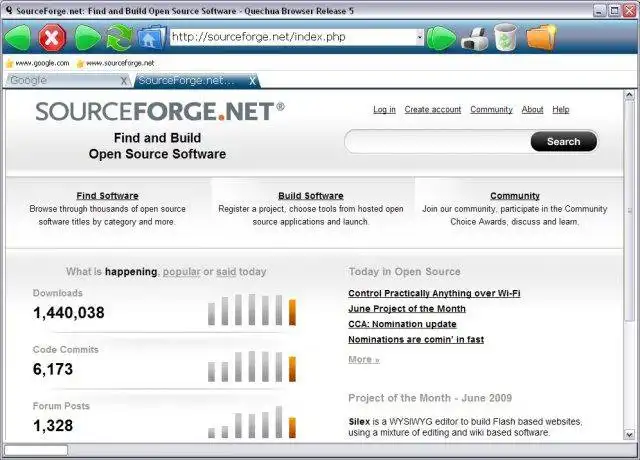Click the status bar progress field
640x460 pixels.
[x=36, y=450]
